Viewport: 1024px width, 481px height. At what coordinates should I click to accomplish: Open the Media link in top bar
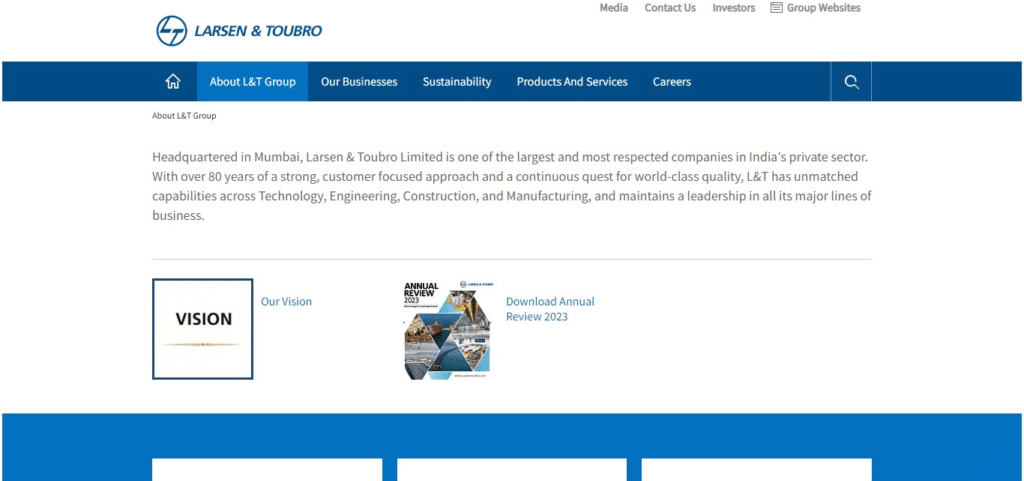coord(614,8)
